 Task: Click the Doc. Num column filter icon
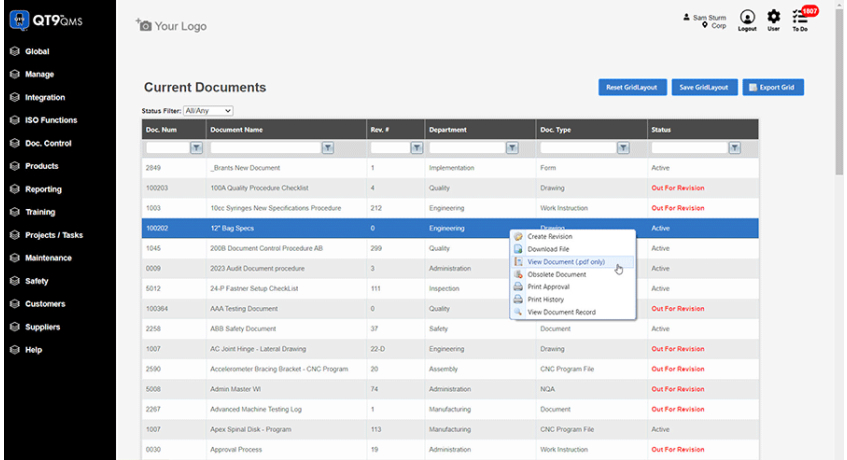(196, 148)
